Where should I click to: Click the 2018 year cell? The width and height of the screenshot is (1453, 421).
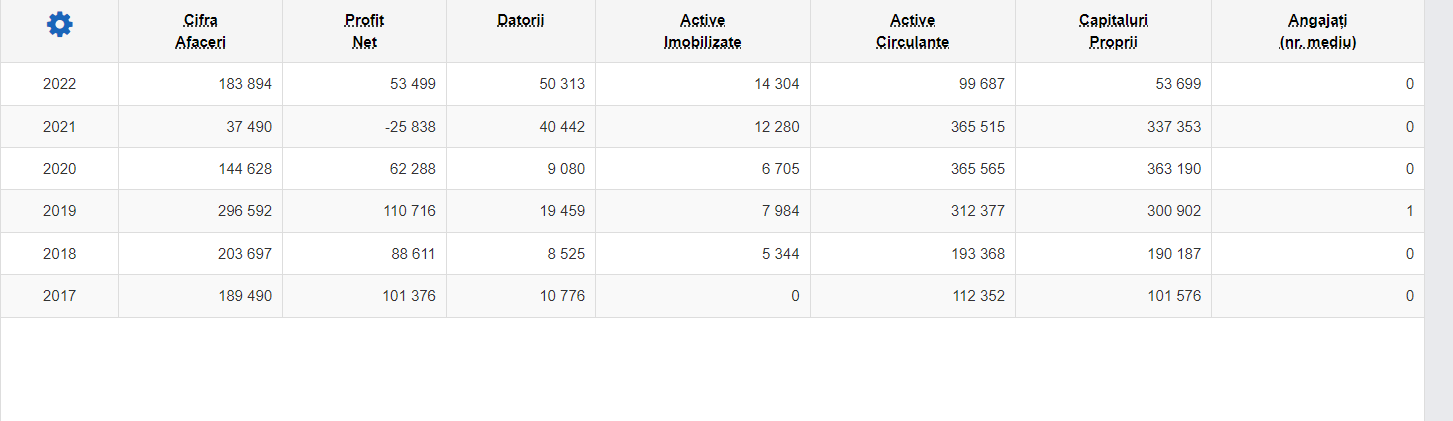pos(59,254)
